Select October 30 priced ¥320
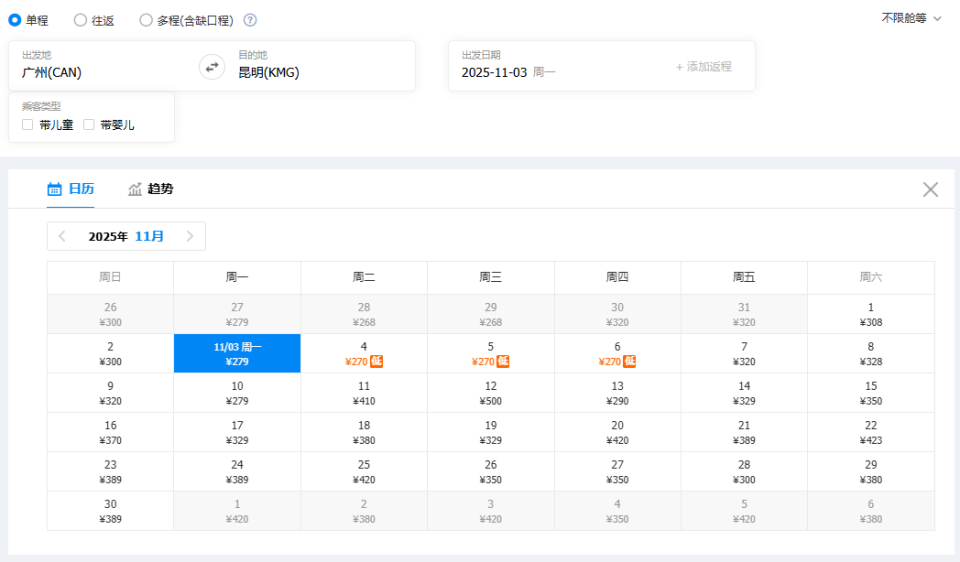This screenshot has width=960, height=562. [617, 314]
